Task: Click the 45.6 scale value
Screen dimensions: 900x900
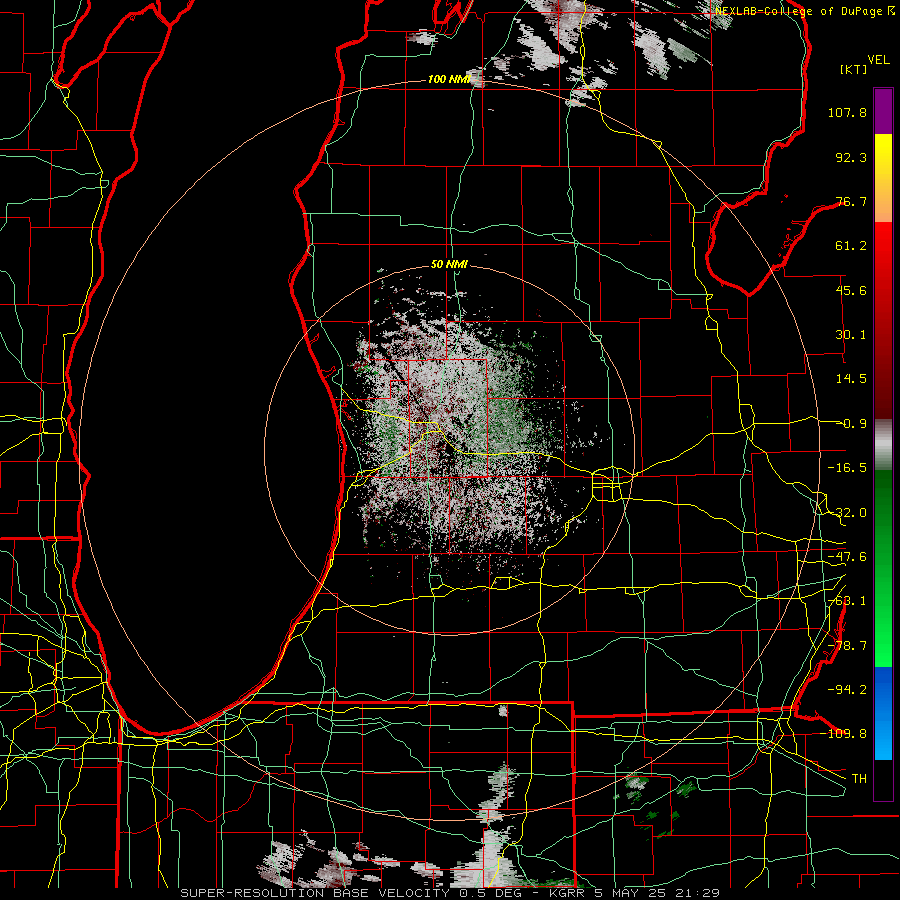Action: point(851,290)
